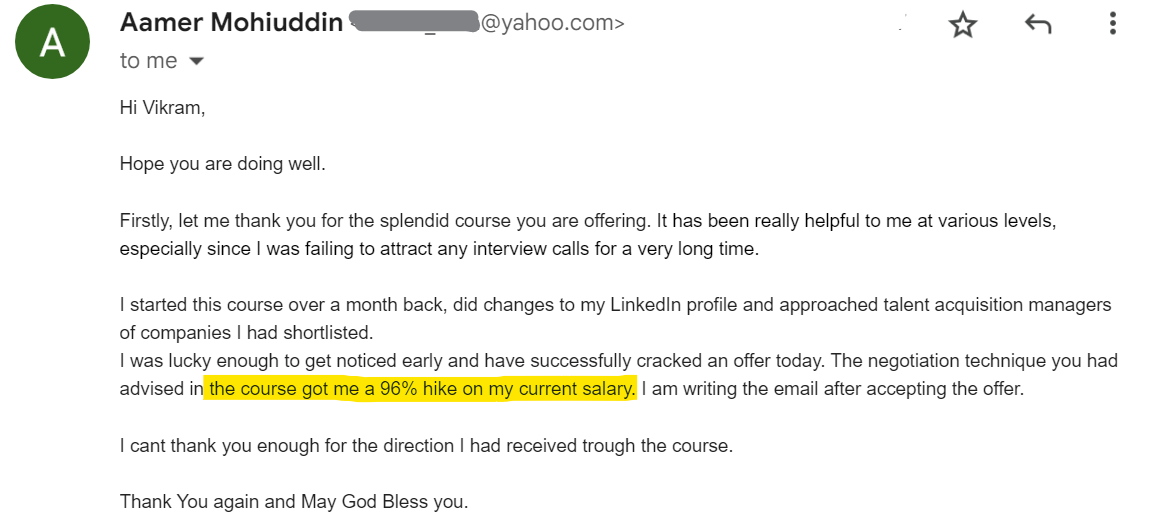
Task: Click the "Hi Vikram," greeting line
Action: point(162,107)
